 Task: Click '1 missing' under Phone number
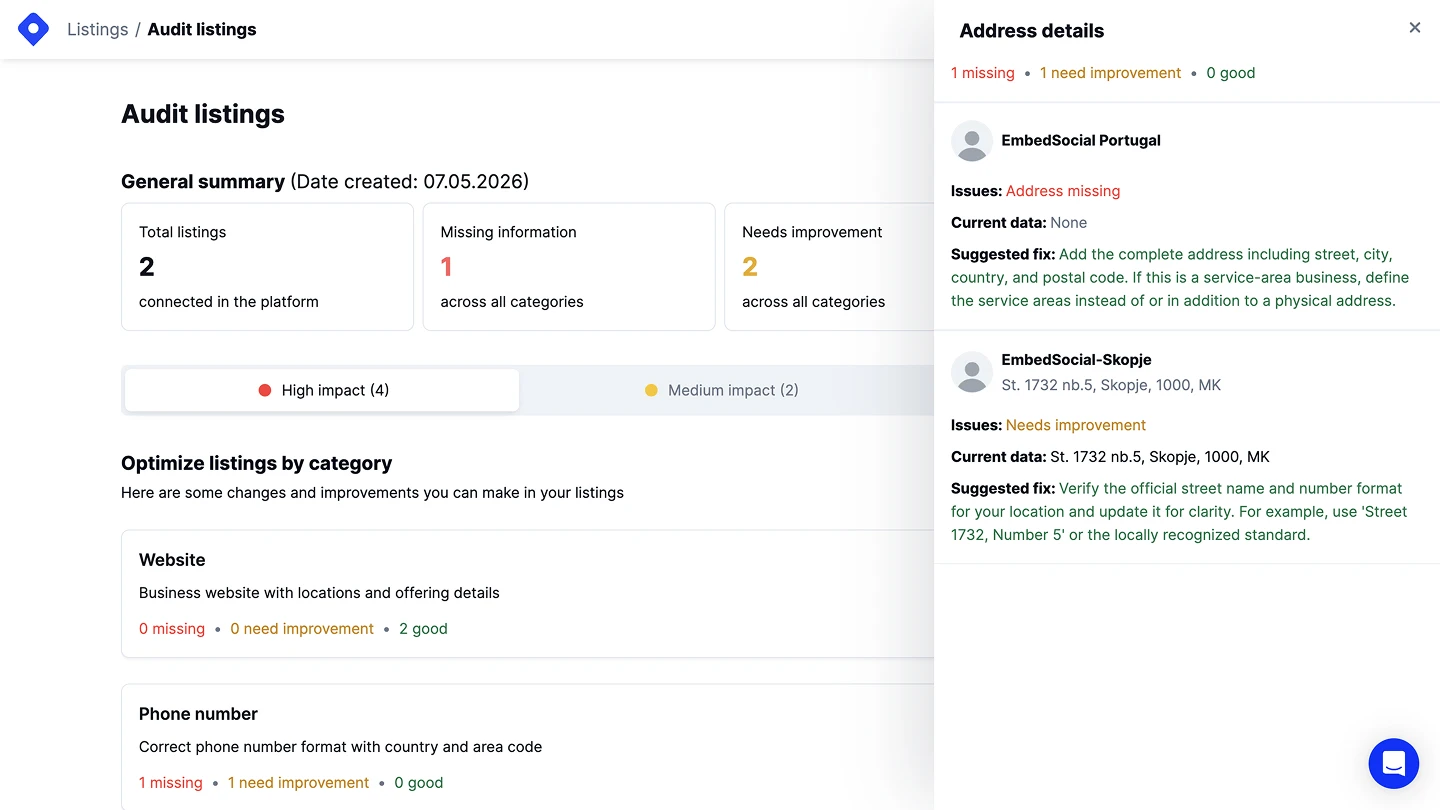(x=171, y=783)
